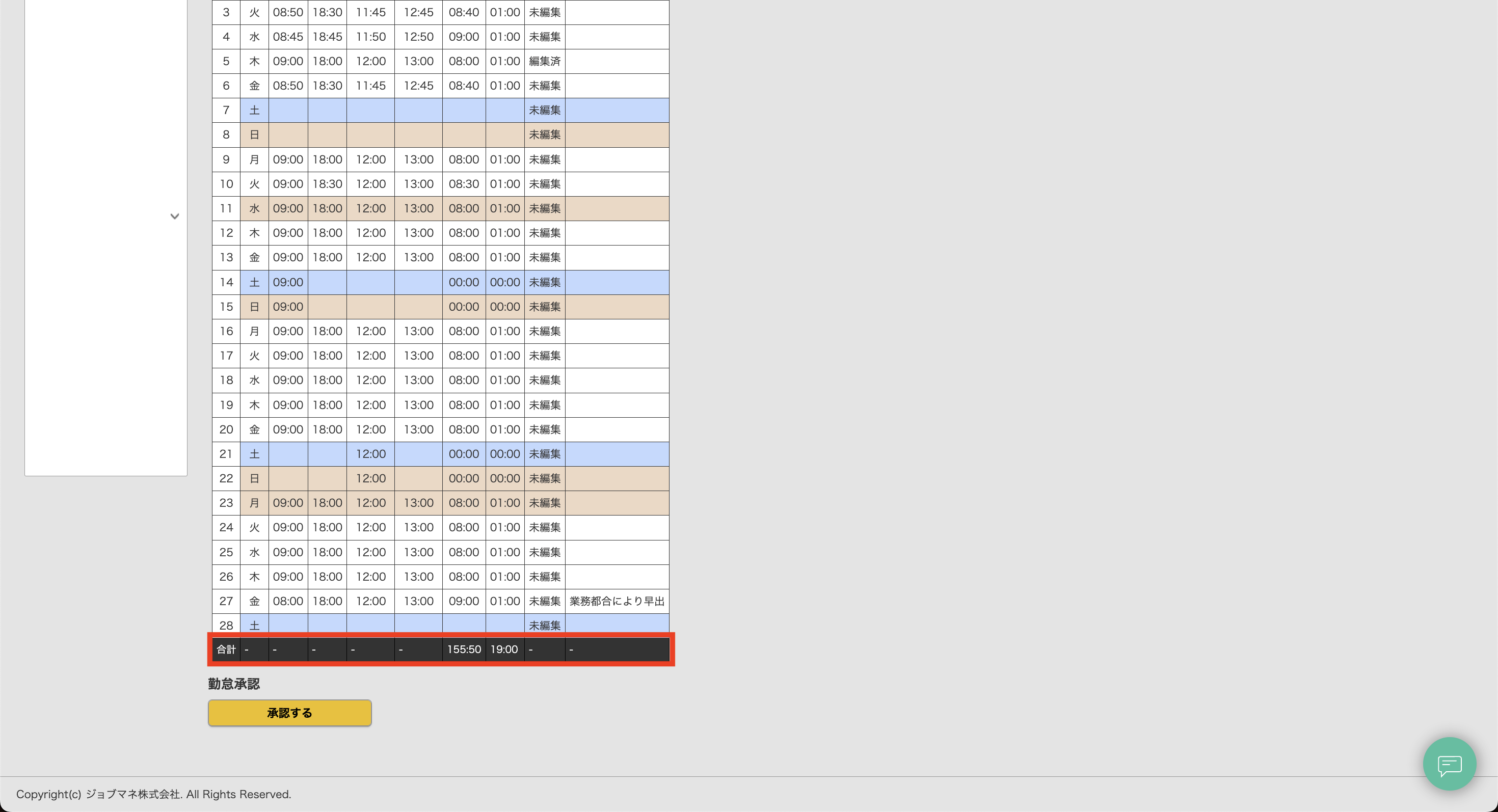The width and height of the screenshot is (1498, 812).
Task: Click day 21 Saturday 12:00 break cell
Action: pyautogui.click(x=370, y=454)
